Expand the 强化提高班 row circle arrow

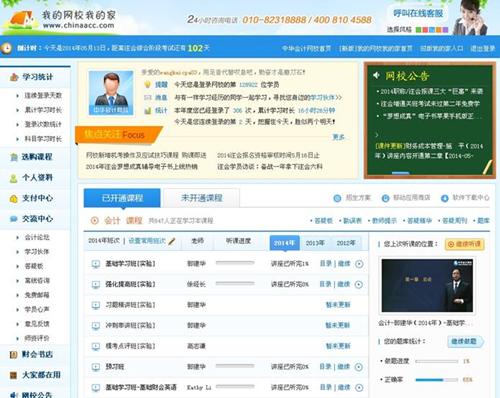[359, 285]
